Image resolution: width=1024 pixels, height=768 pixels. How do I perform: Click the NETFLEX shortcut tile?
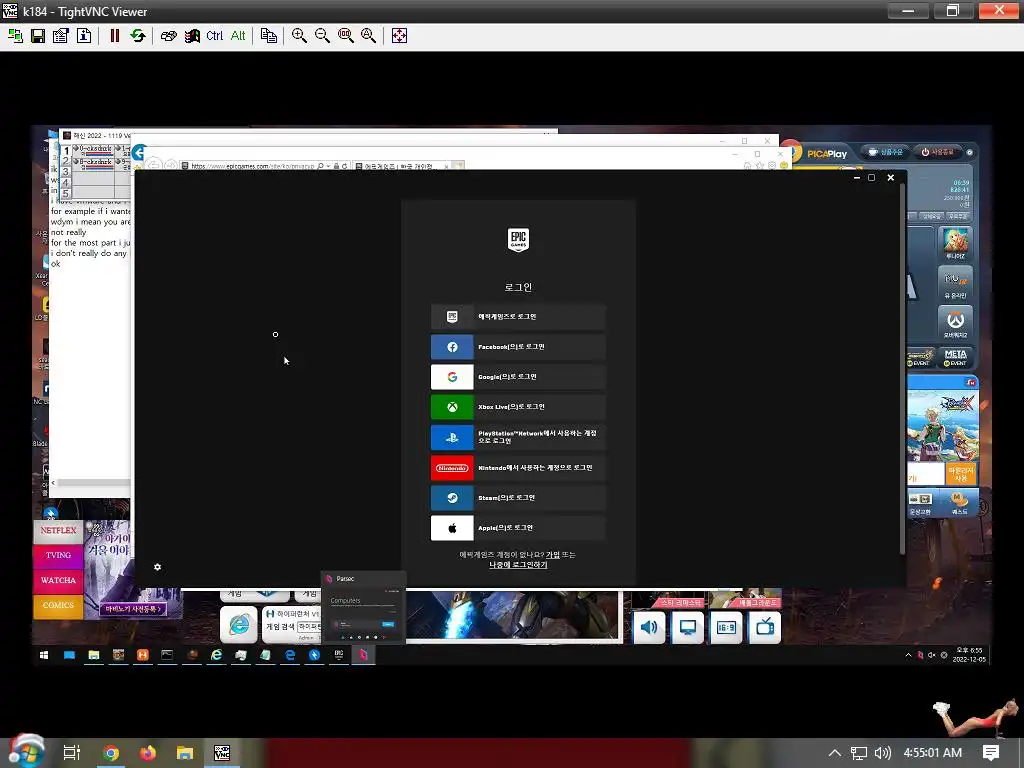pos(58,530)
